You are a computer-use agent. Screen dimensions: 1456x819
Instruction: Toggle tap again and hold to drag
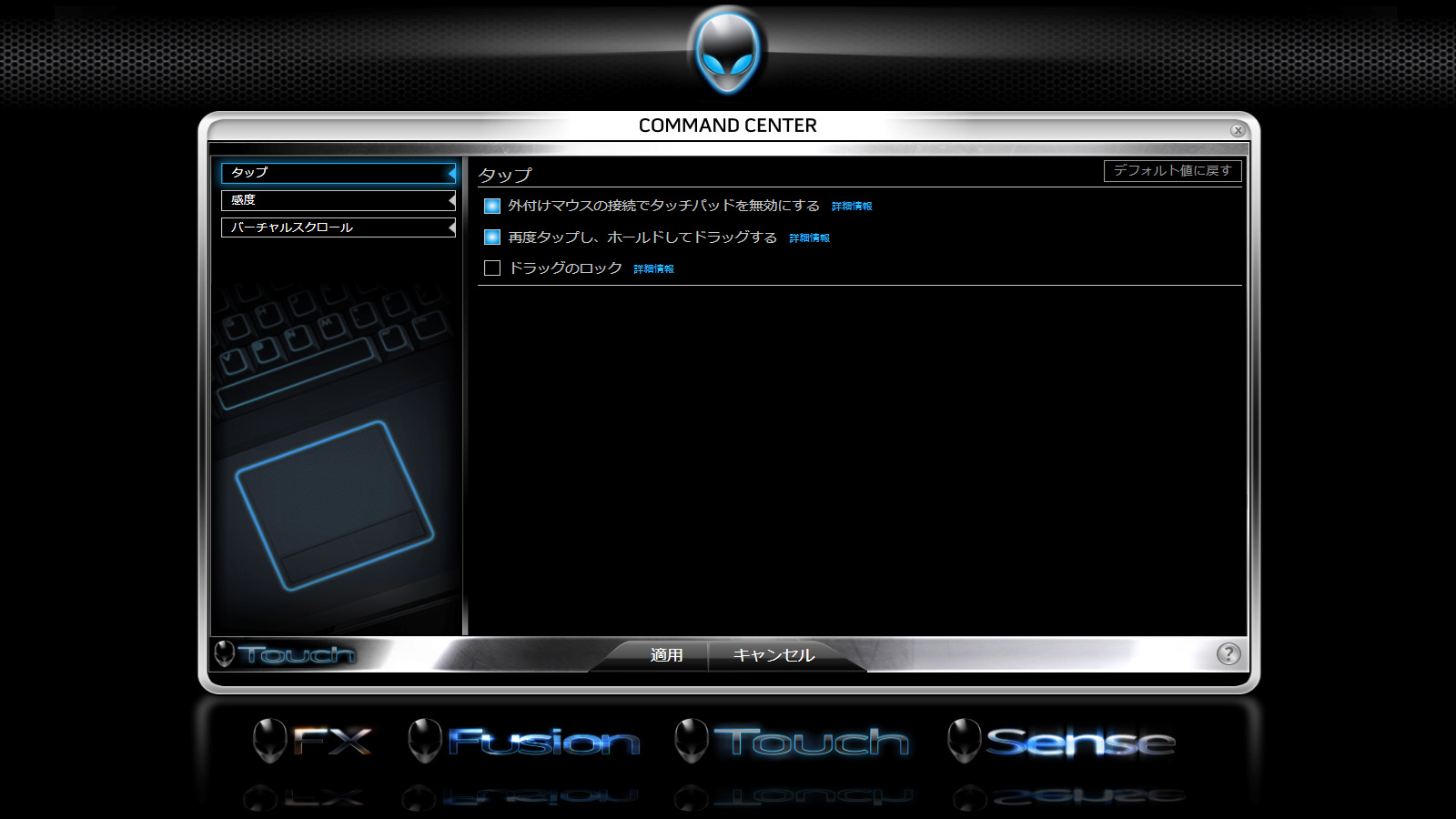[x=492, y=238]
